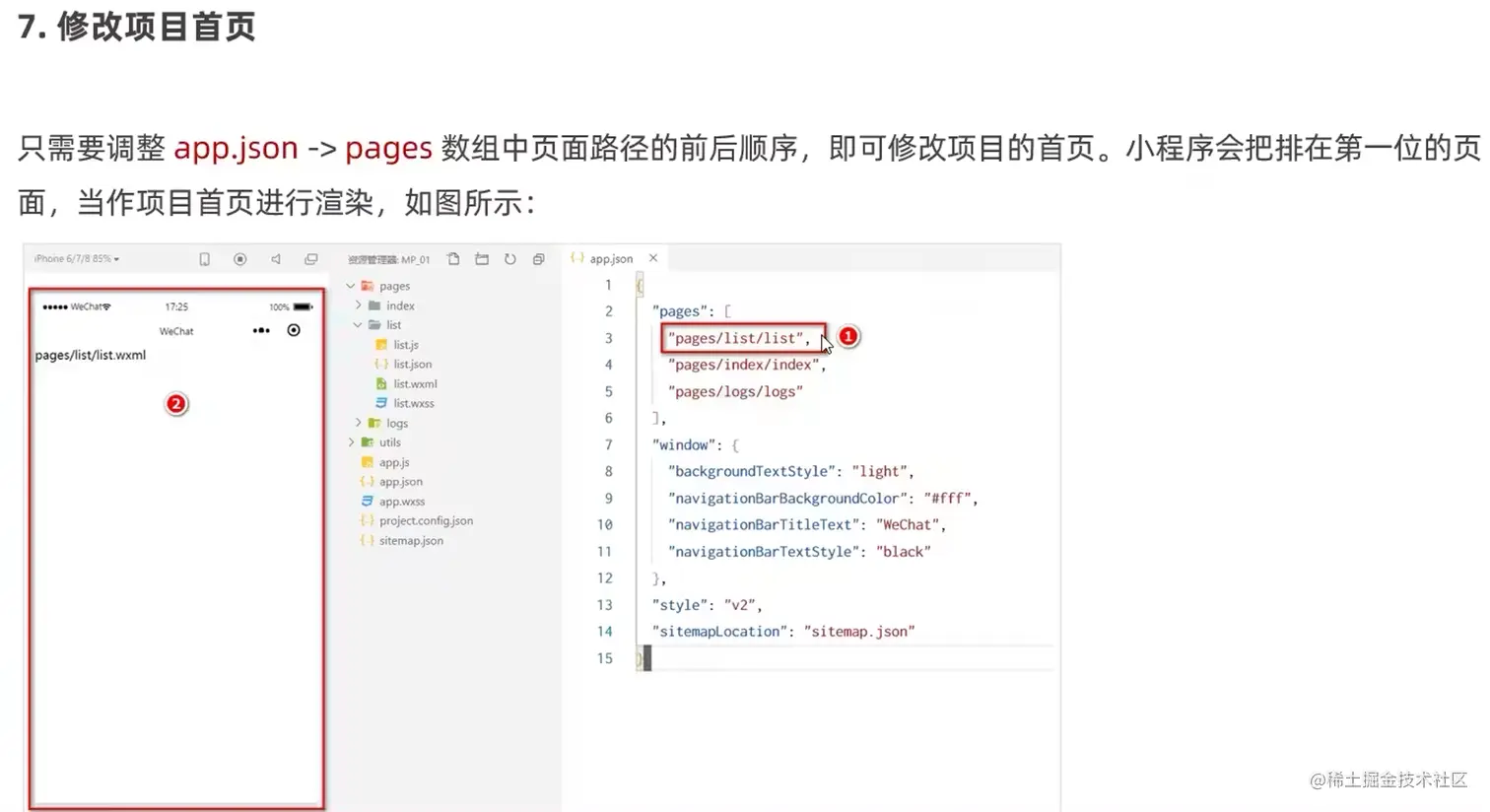Click "backgroundTextStyle" on line 8
Viewport: 1490px width, 812px height.
tap(752, 471)
